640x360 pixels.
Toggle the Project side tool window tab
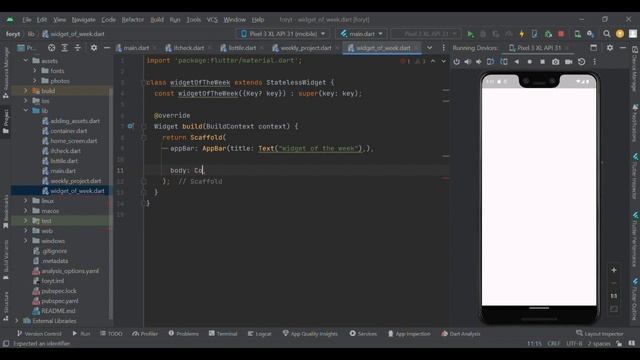tap(6, 121)
